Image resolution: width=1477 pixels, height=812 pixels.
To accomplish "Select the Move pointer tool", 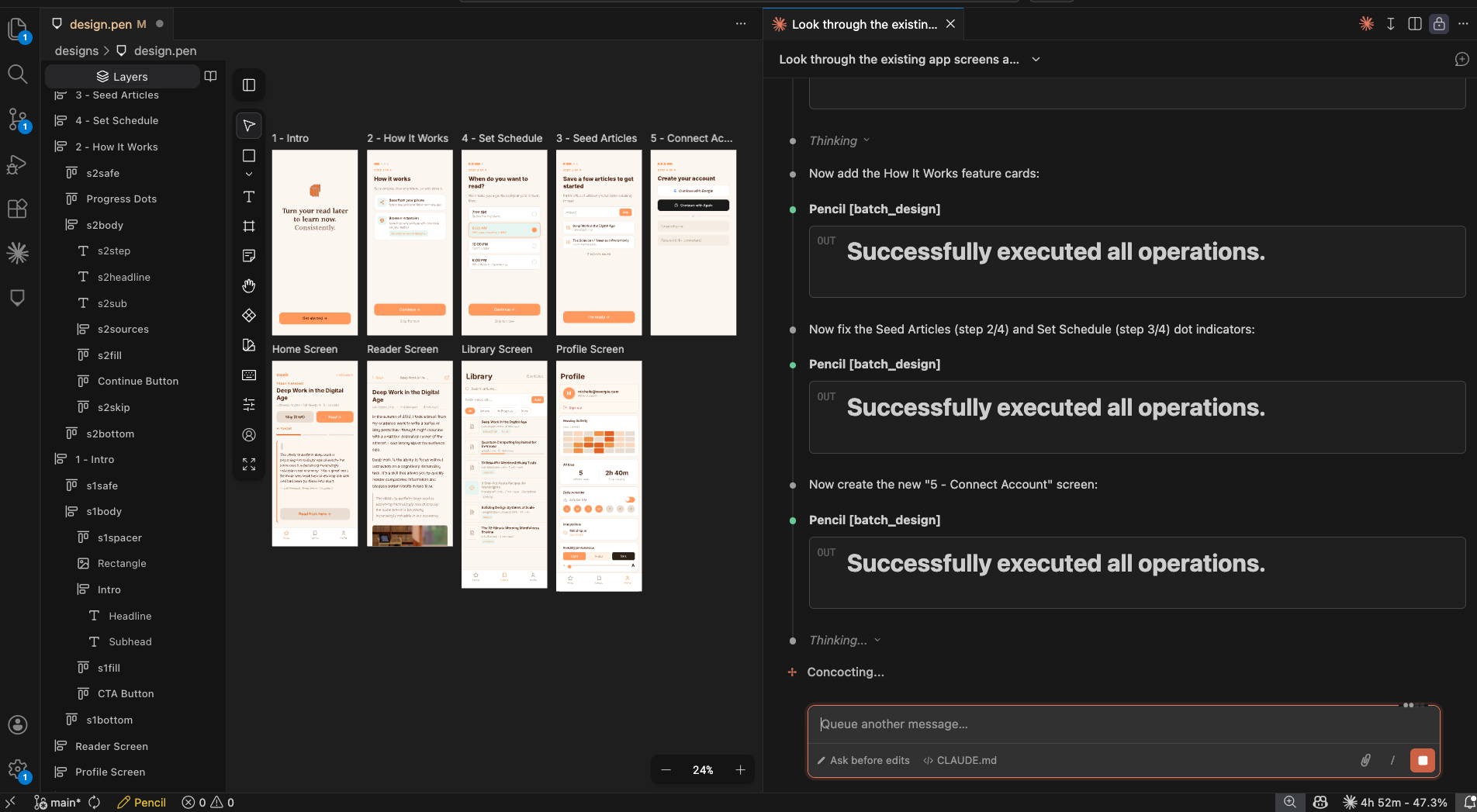I will [249, 126].
